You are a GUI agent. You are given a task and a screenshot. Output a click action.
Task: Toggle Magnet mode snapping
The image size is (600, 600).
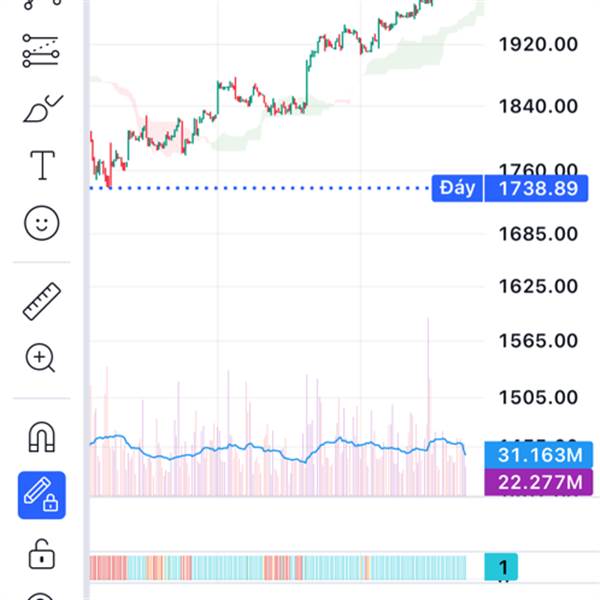click(41, 437)
